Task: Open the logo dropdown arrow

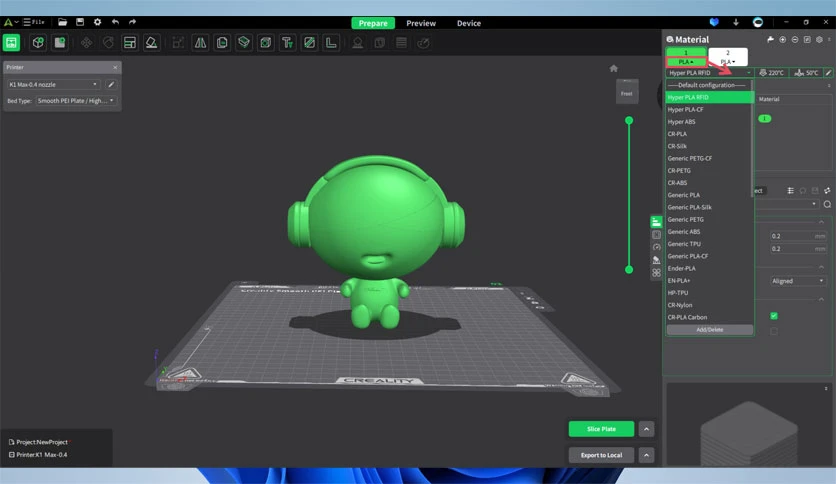Action: [17, 22]
